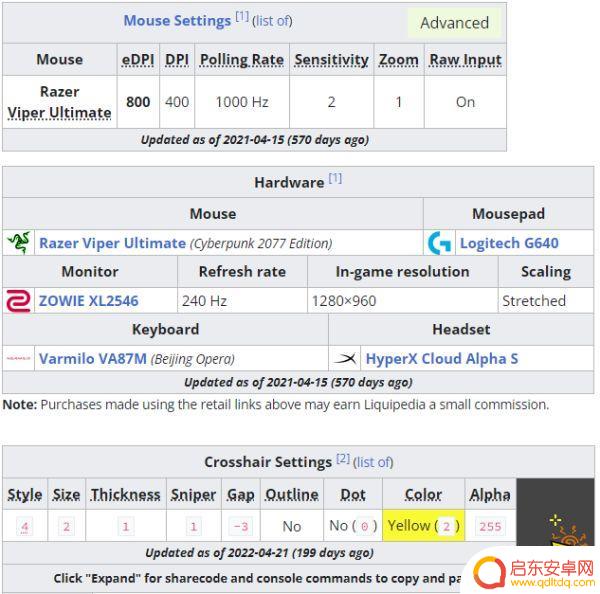
Task: Click the crosshair preview image
Action: 555,513
